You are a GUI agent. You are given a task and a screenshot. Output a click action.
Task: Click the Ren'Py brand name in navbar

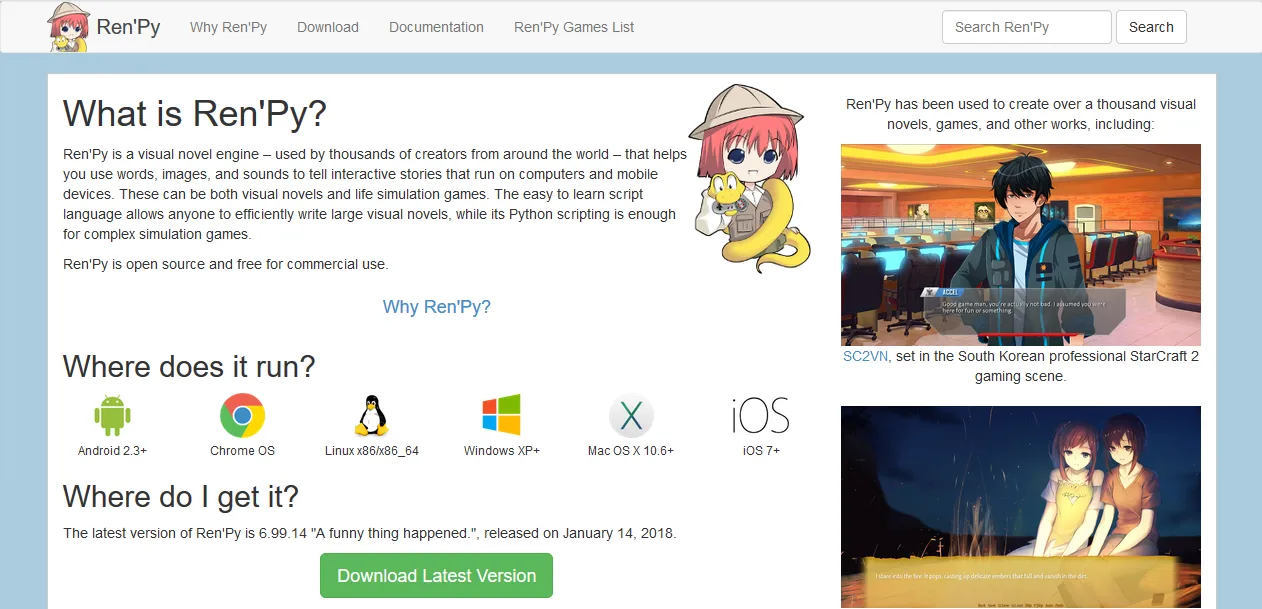(x=128, y=27)
